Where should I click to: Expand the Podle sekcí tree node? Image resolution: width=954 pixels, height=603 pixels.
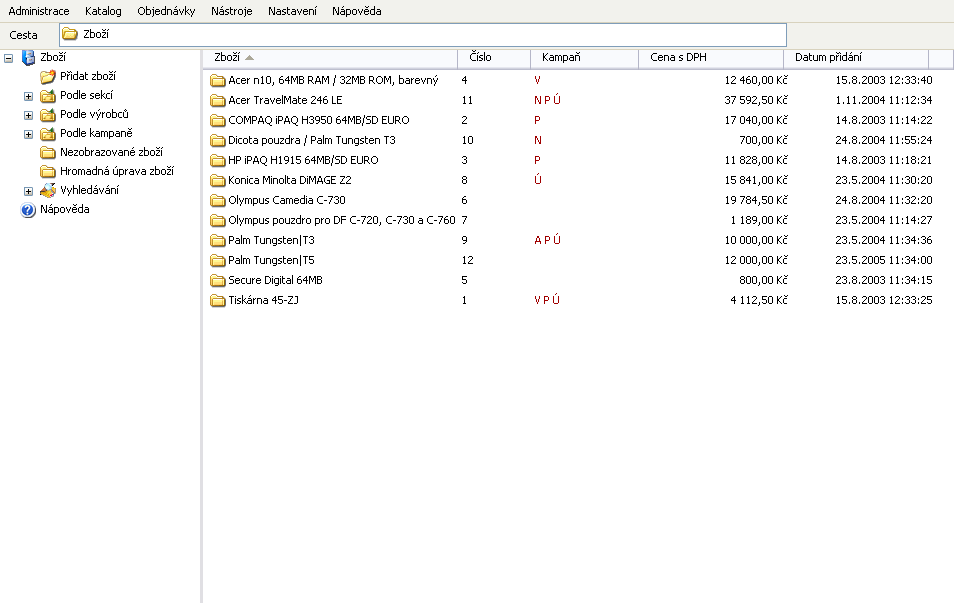(x=28, y=96)
